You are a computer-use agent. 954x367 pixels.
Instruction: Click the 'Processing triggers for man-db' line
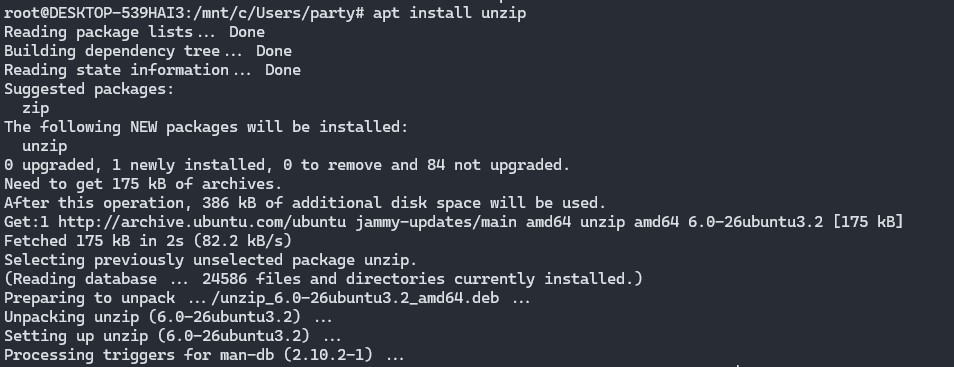[204, 355]
